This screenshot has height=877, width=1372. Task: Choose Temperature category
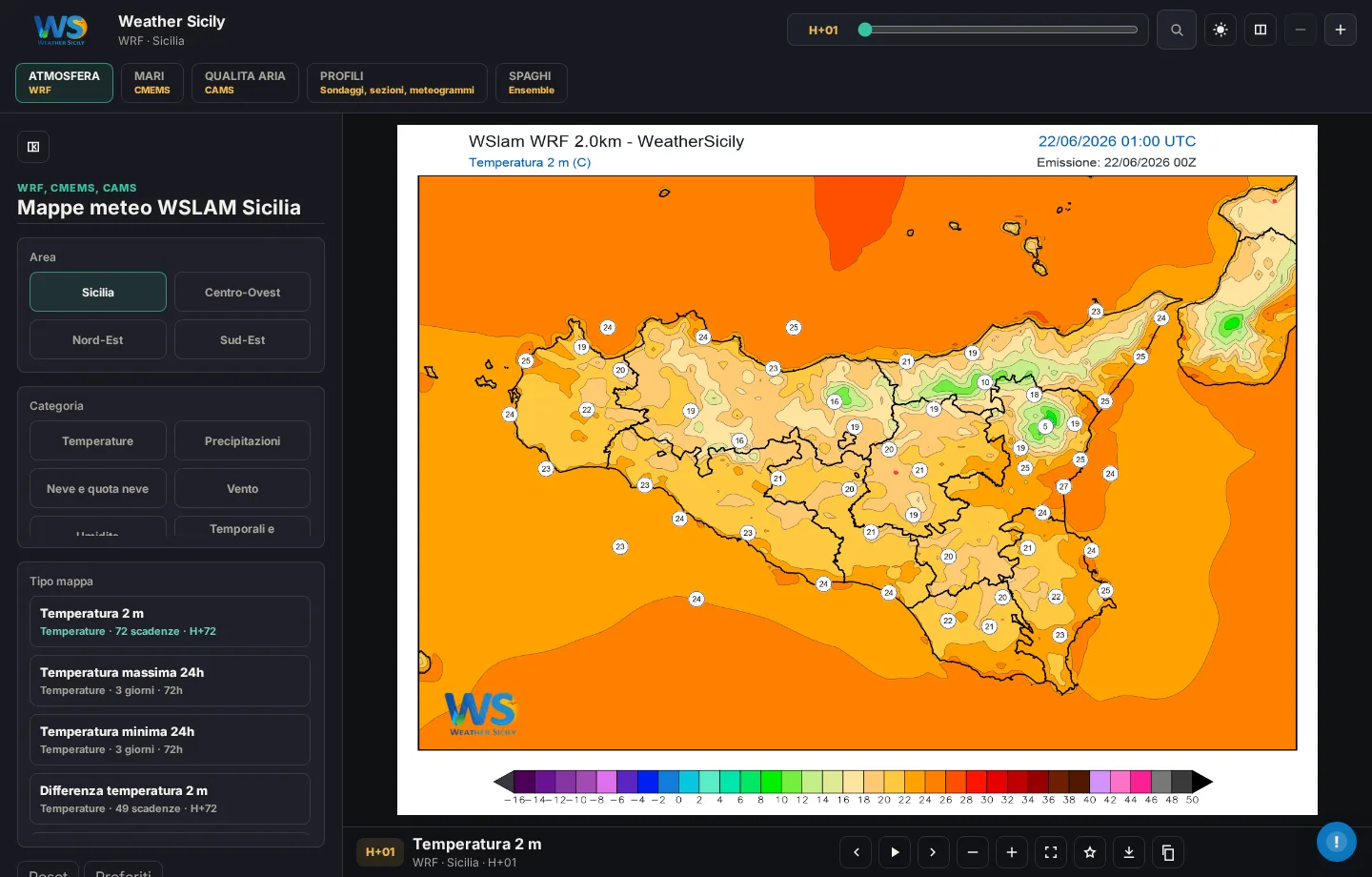coord(98,440)
